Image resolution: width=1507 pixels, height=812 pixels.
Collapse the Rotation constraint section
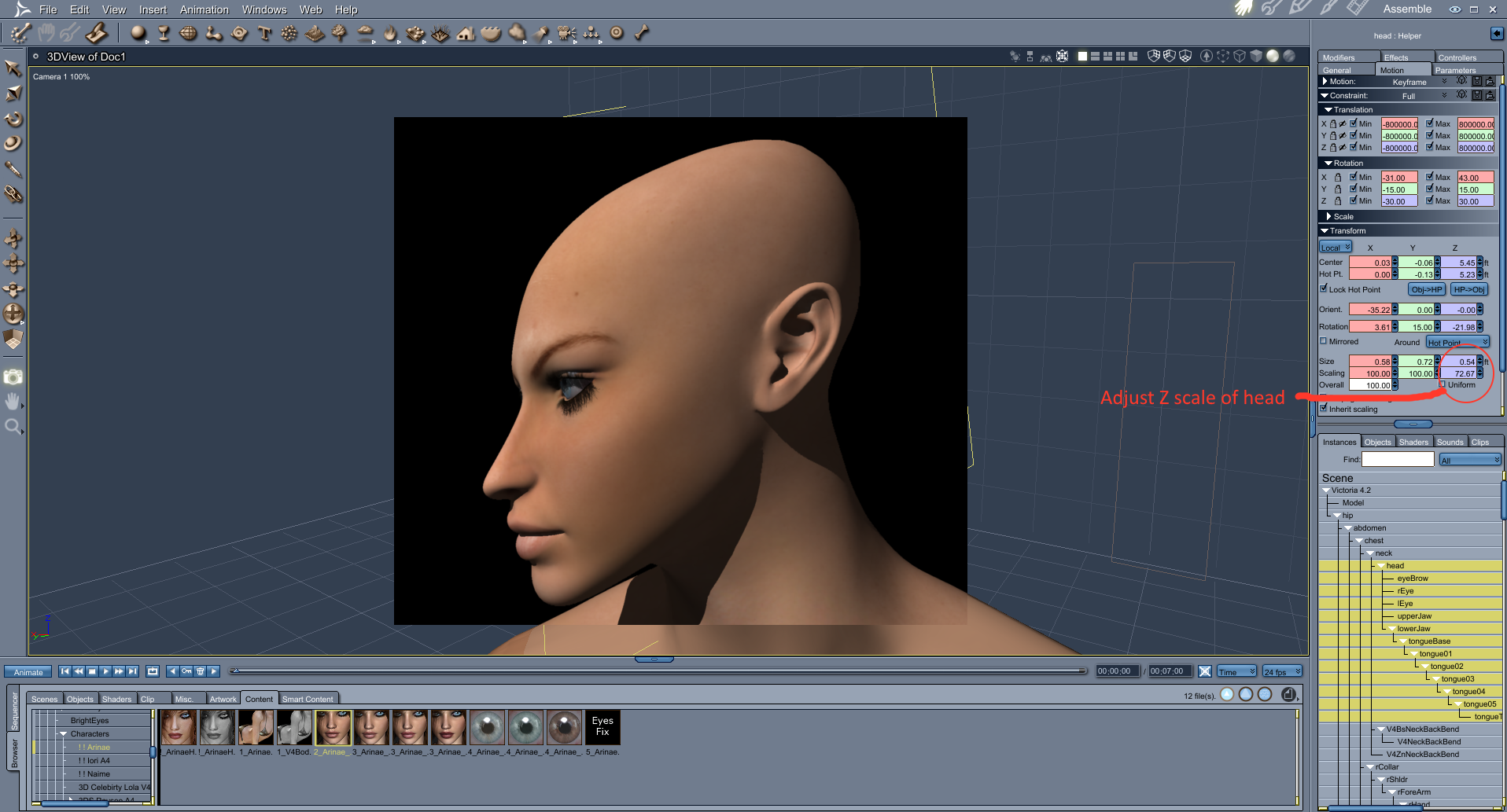(1328, 163)
